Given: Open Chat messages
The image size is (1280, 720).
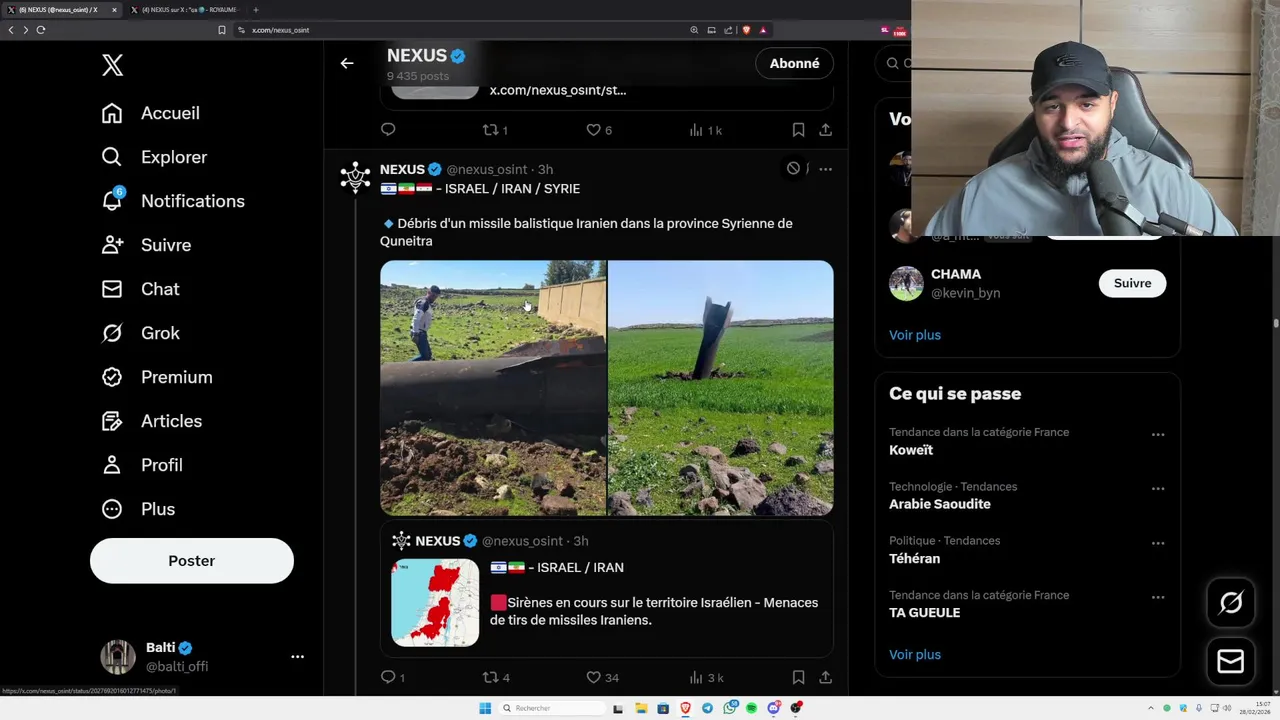Looking at the screenshot, I should pos(140,289).
